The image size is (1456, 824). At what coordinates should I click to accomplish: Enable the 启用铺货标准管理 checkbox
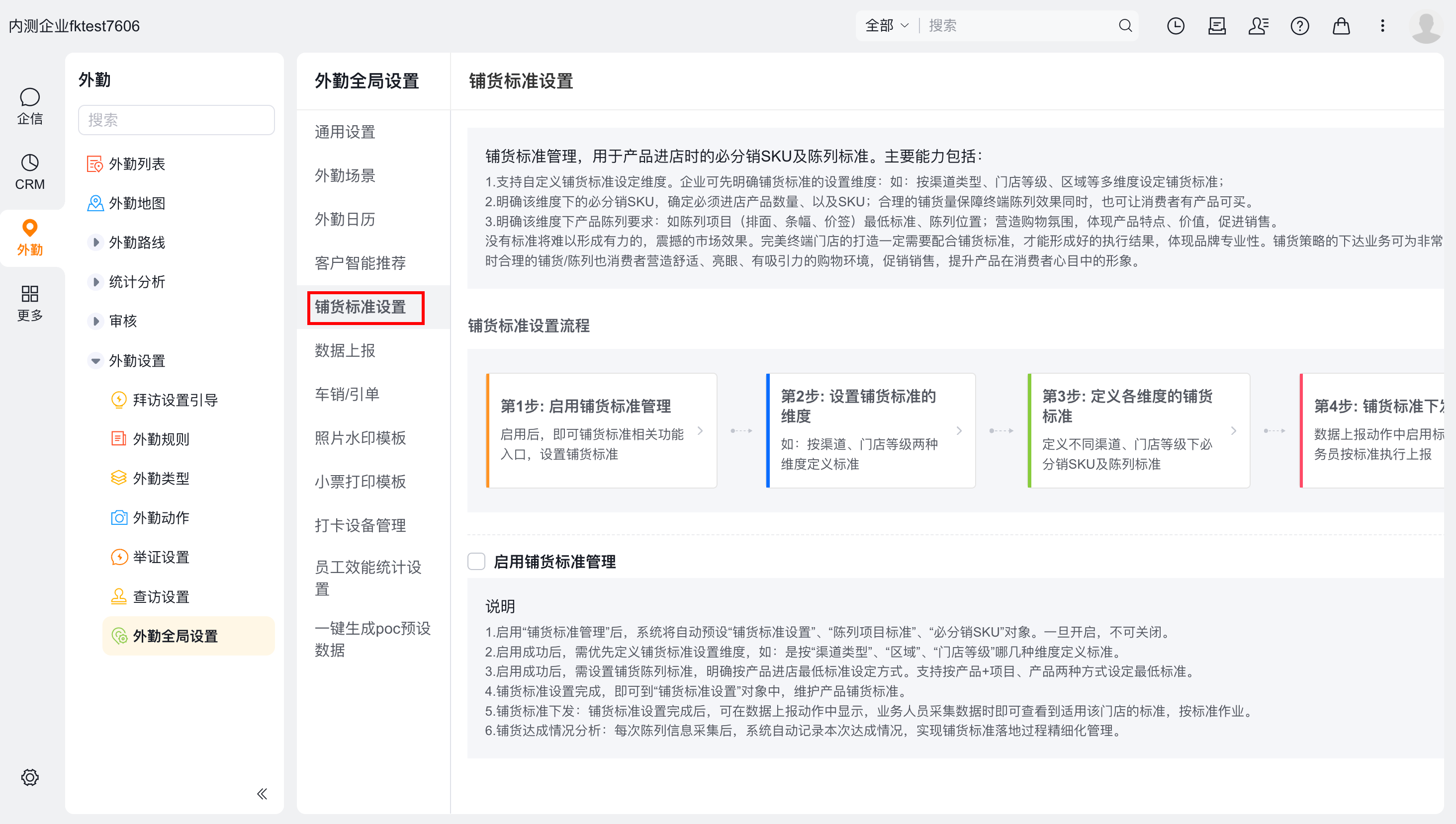pos(477,562)
